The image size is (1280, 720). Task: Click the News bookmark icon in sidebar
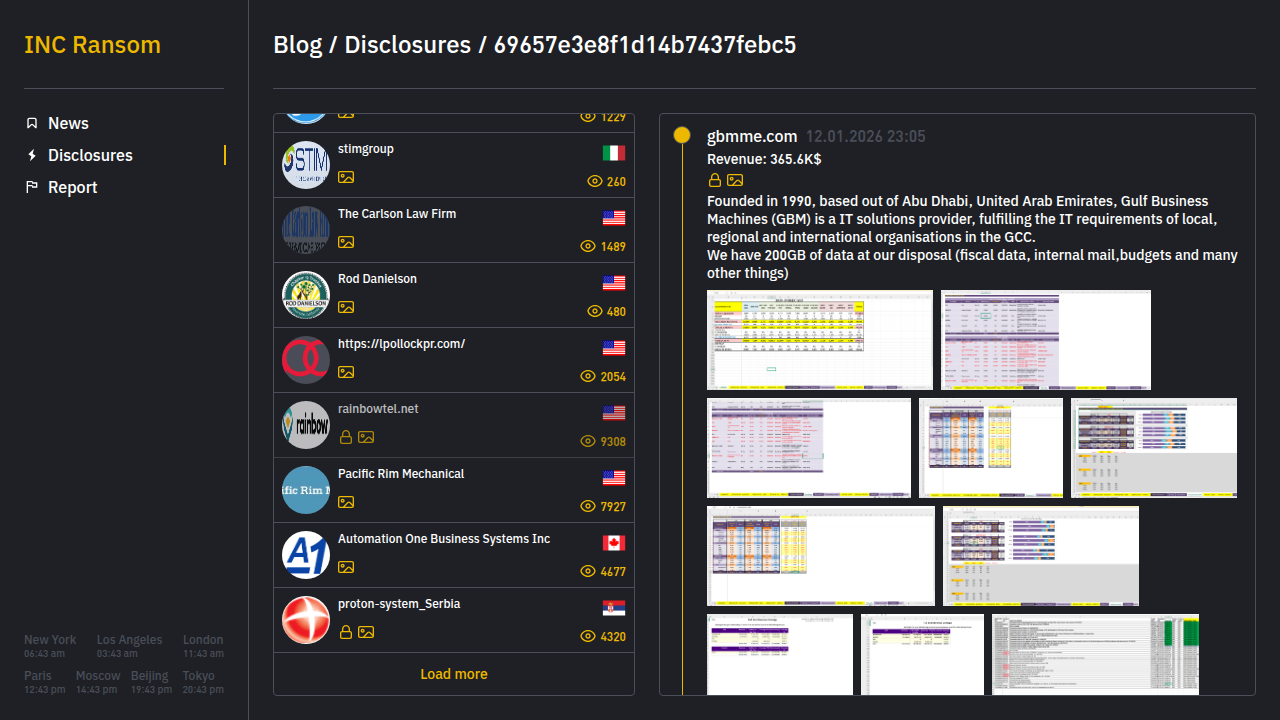click(x=32, y=123)
